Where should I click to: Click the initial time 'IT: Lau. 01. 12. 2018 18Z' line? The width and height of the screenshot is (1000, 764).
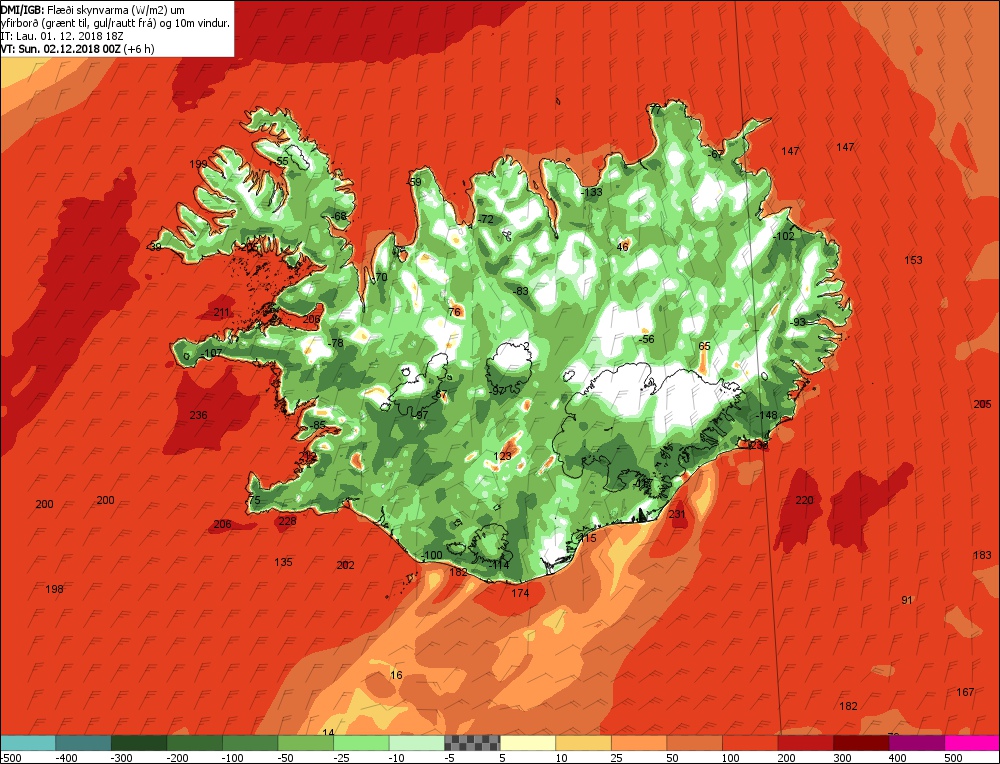[x=61, y=36]
